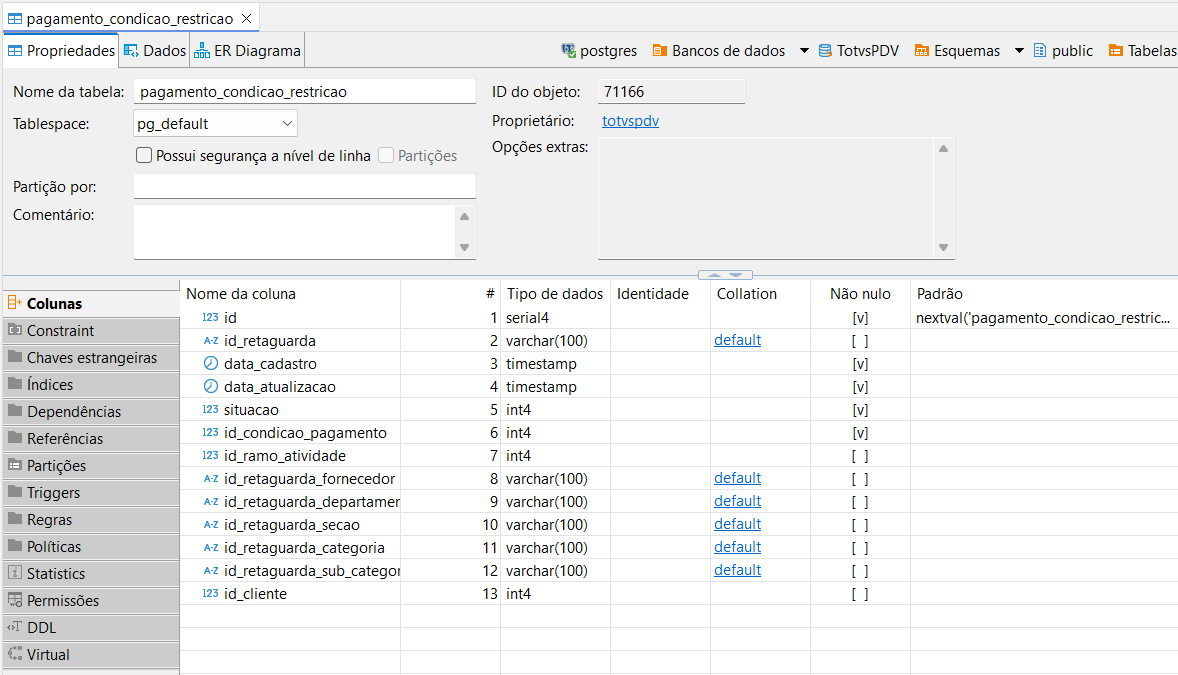Viewport: 1178px width, 675px height.
Task: Click the public schema icon
Action: [1039, 51]
